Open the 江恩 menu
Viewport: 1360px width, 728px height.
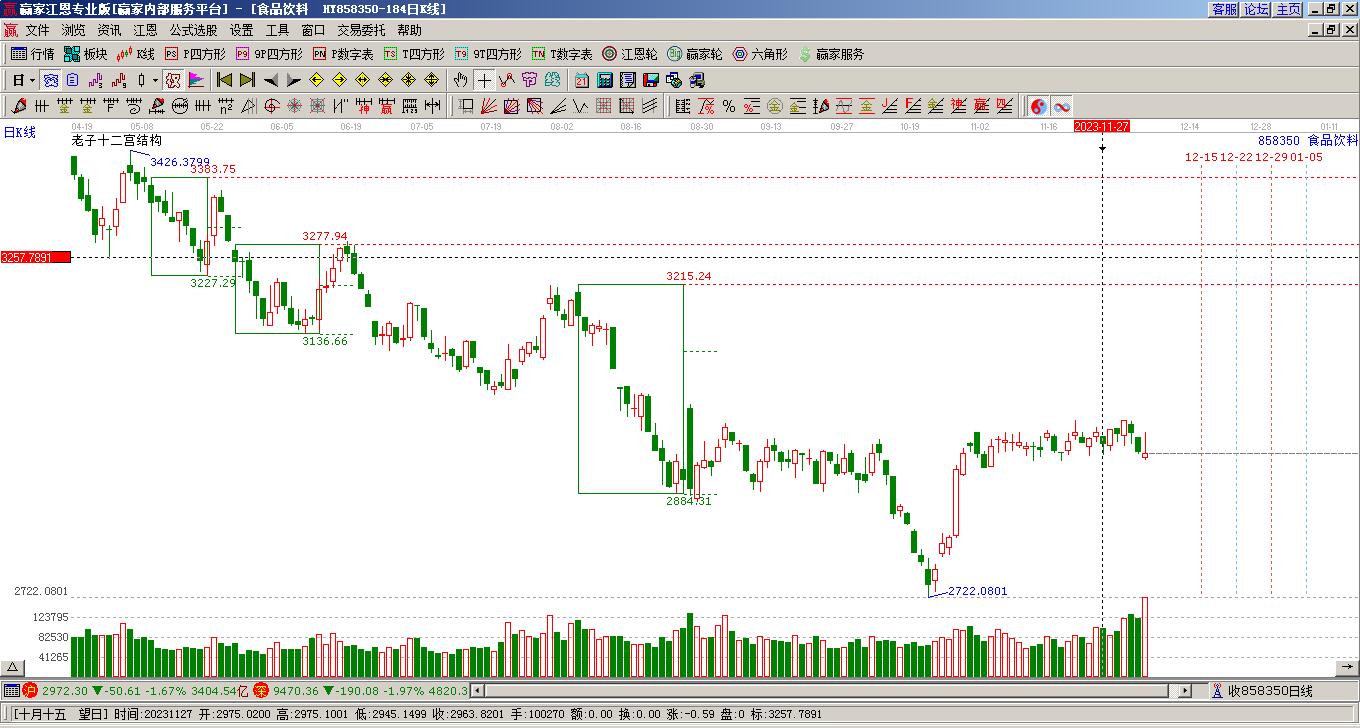click(x=145, y=31)
